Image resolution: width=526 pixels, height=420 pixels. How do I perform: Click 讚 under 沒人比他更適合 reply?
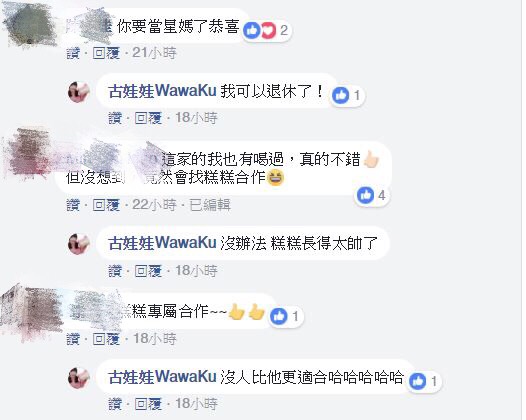pos(115,404)
